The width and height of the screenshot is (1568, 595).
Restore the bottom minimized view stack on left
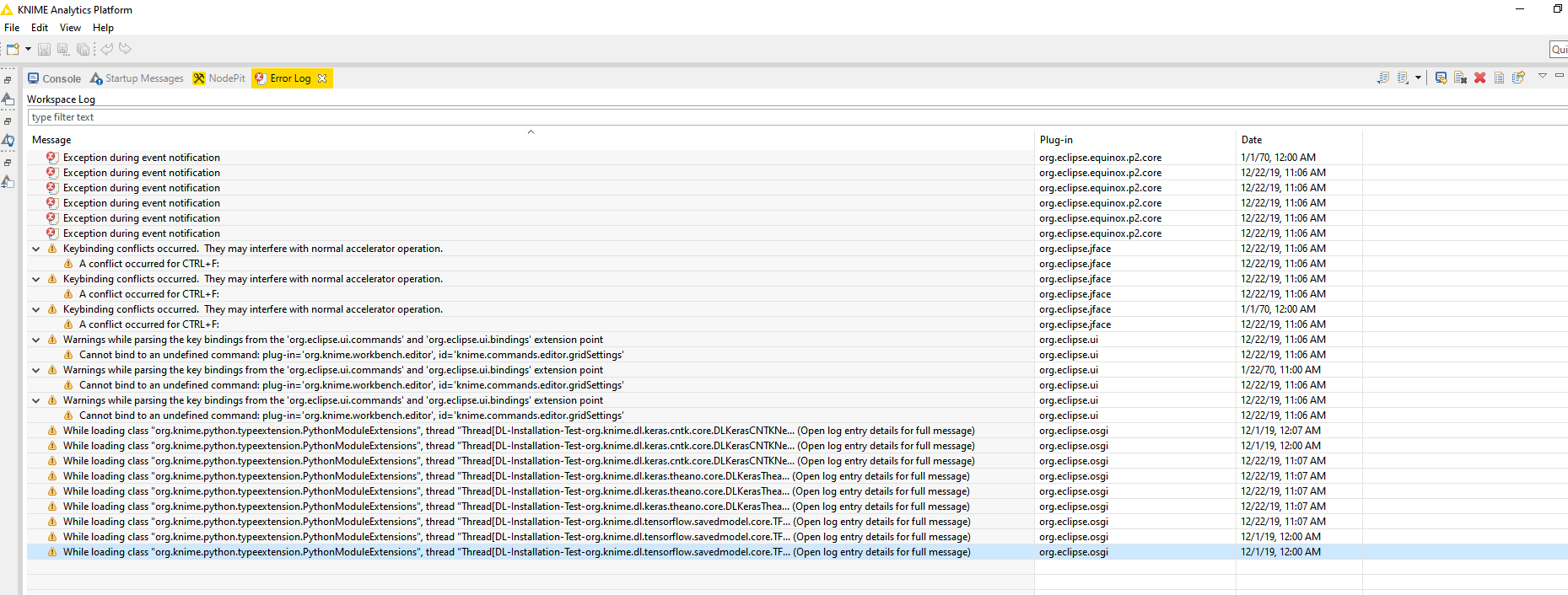click(8, 163)
